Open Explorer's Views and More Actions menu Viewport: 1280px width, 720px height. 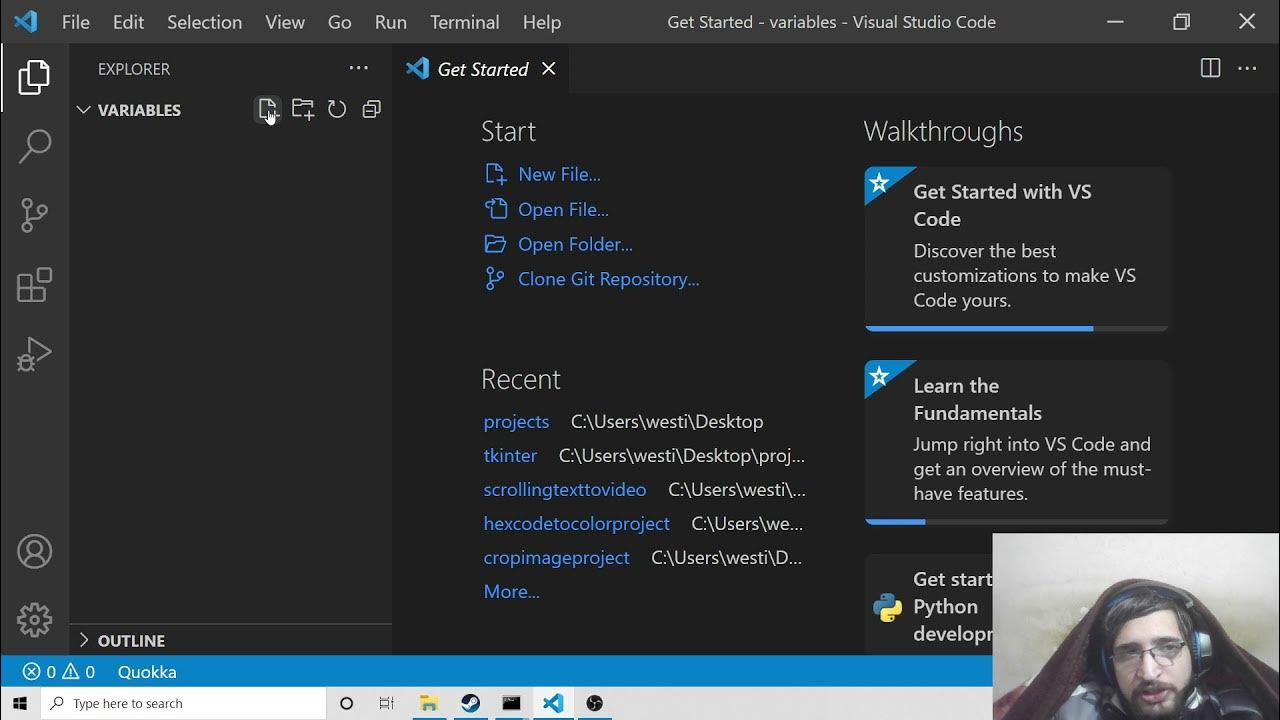[x=358, y=68]
